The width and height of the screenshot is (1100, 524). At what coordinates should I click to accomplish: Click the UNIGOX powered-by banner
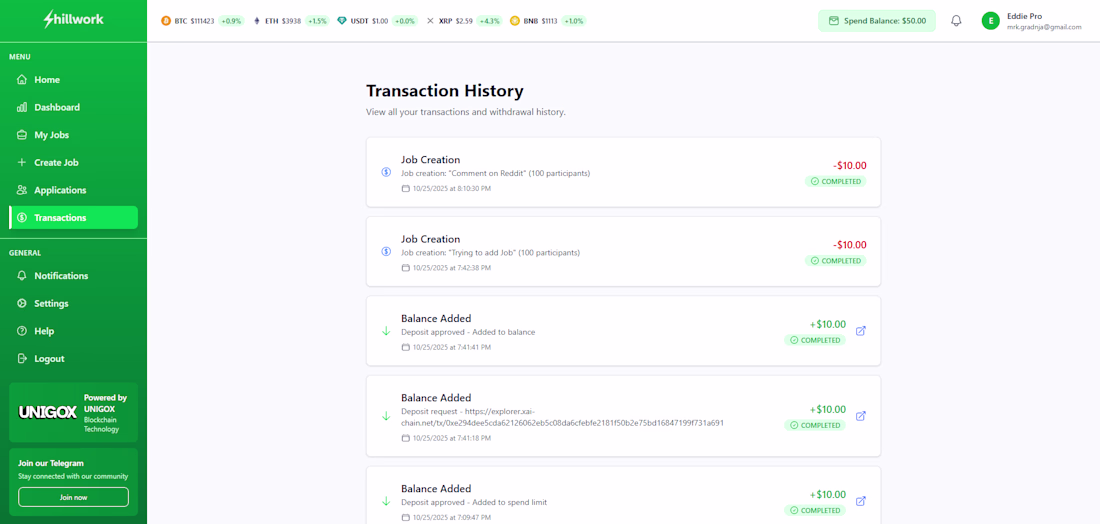(x=73, y=412)
